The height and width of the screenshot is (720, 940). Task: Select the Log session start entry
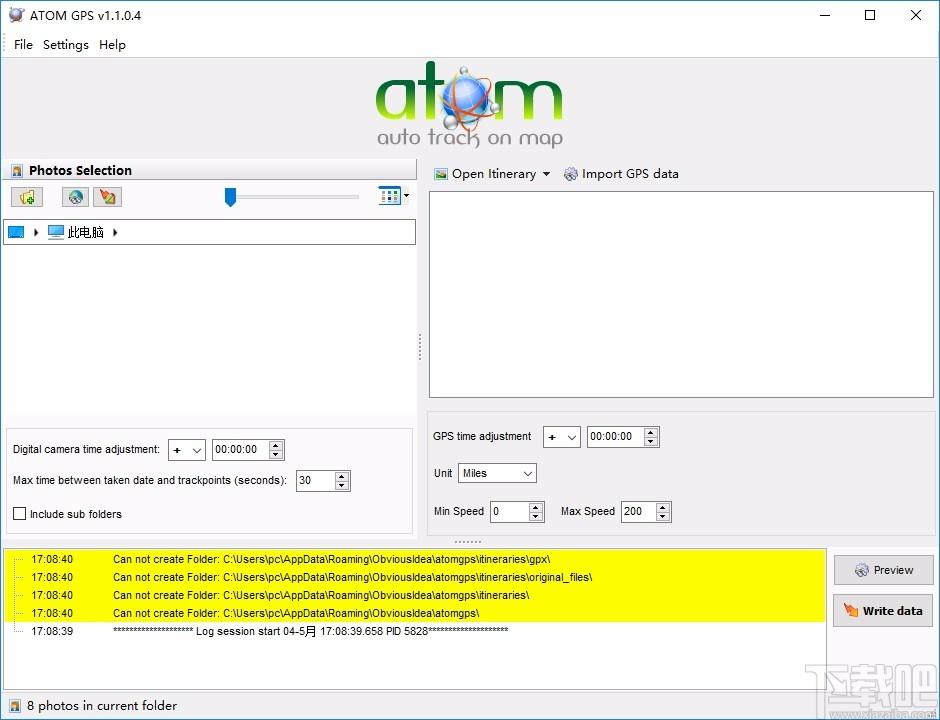415,631
